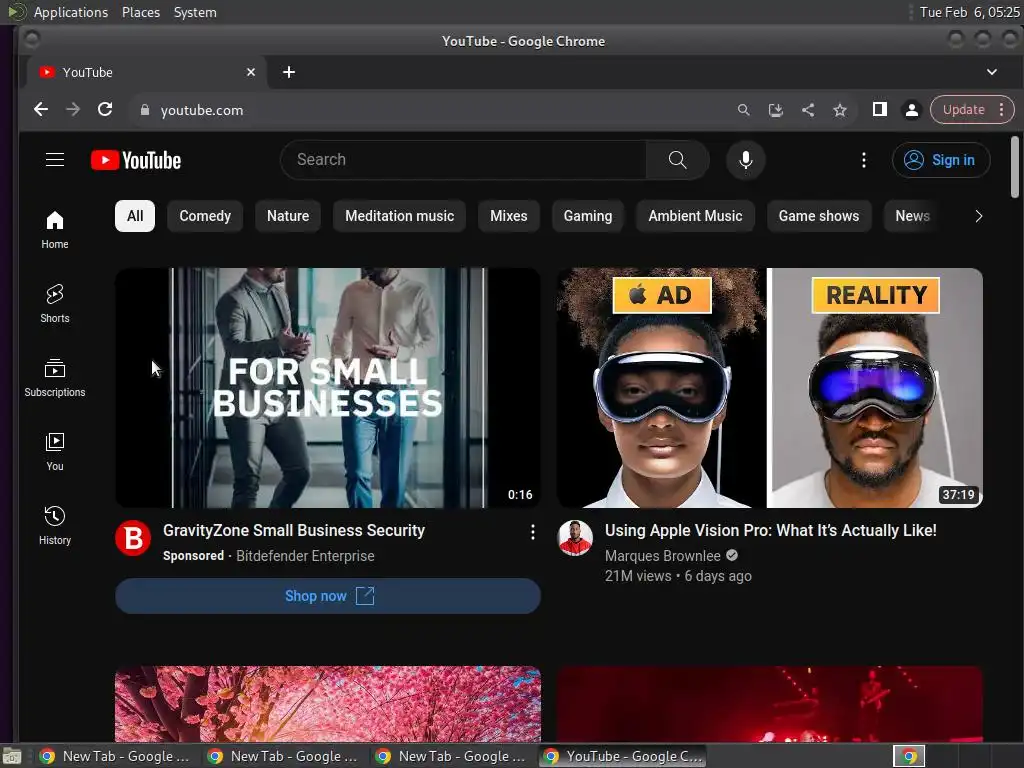
Task: Open Subscriptions from sidebar
Action: (x=55, y=378)
